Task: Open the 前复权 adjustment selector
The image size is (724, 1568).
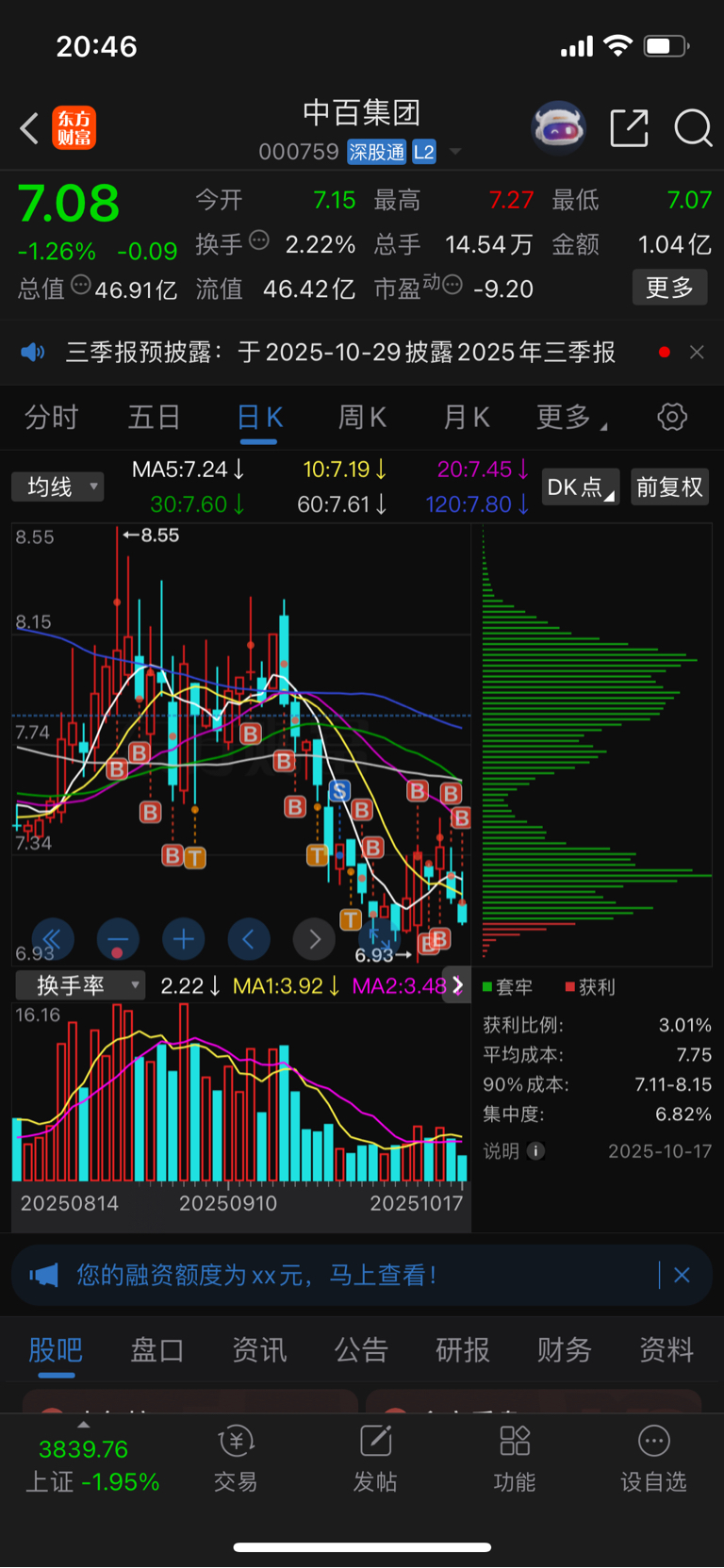Action: pos(669,487)
